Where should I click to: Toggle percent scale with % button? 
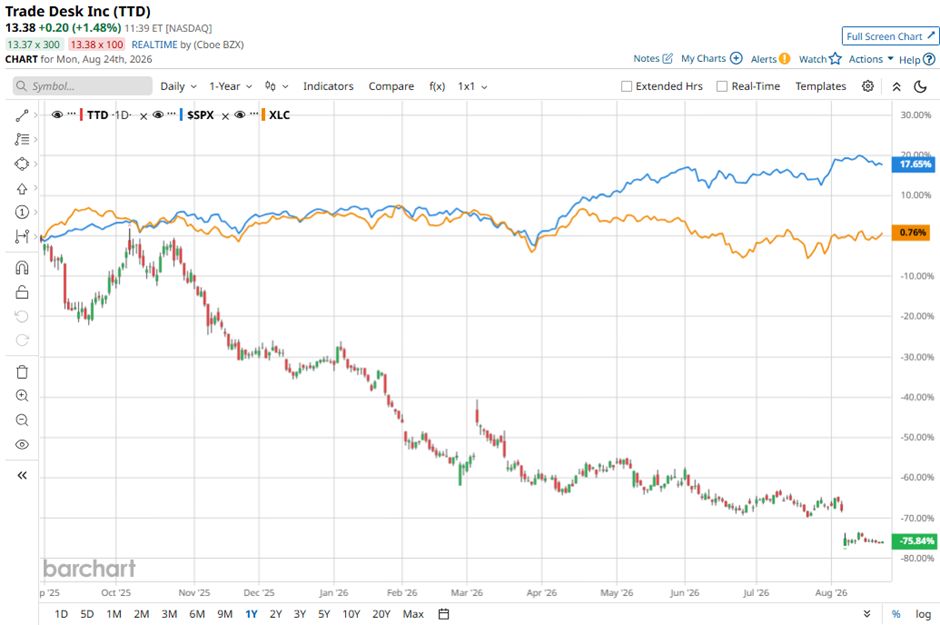(x=896, y=614)
